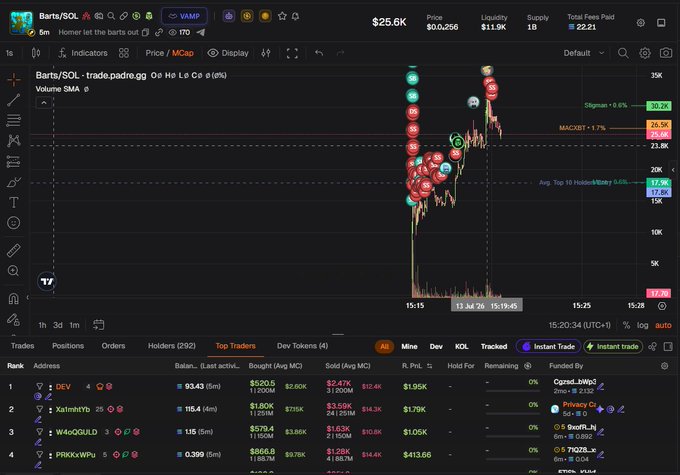Toggle lock all drawing tools
This screenshot has width=680, height=475.
click(x=13, y=320)
